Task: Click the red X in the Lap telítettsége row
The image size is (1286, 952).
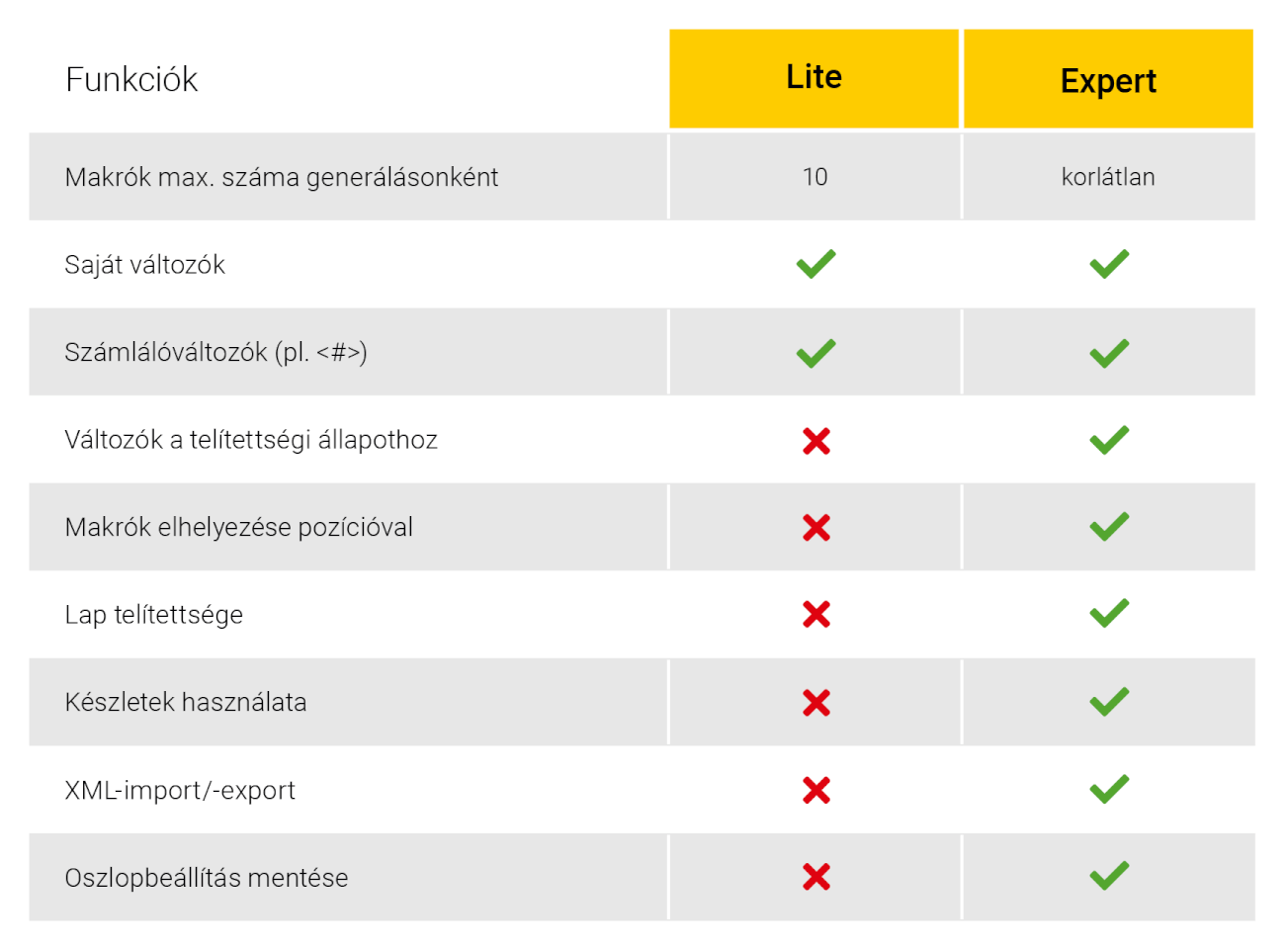Action: pos(816,615)
